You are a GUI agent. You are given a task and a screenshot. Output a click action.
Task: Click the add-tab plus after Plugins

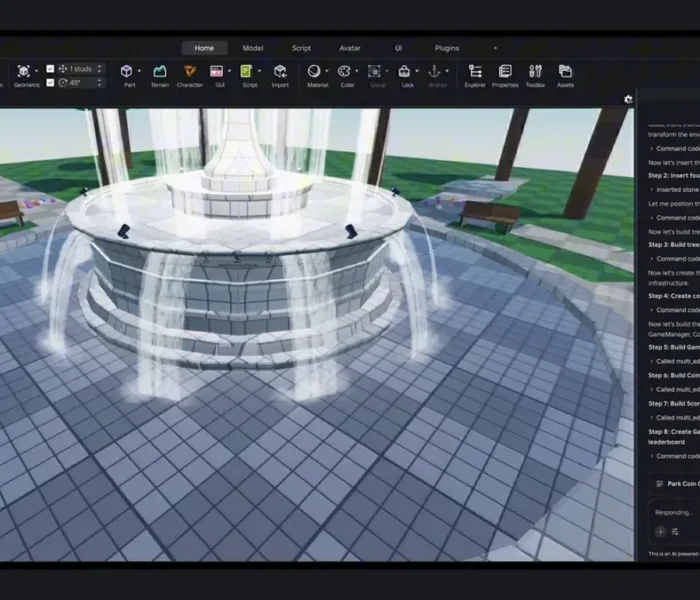[495, 48]
